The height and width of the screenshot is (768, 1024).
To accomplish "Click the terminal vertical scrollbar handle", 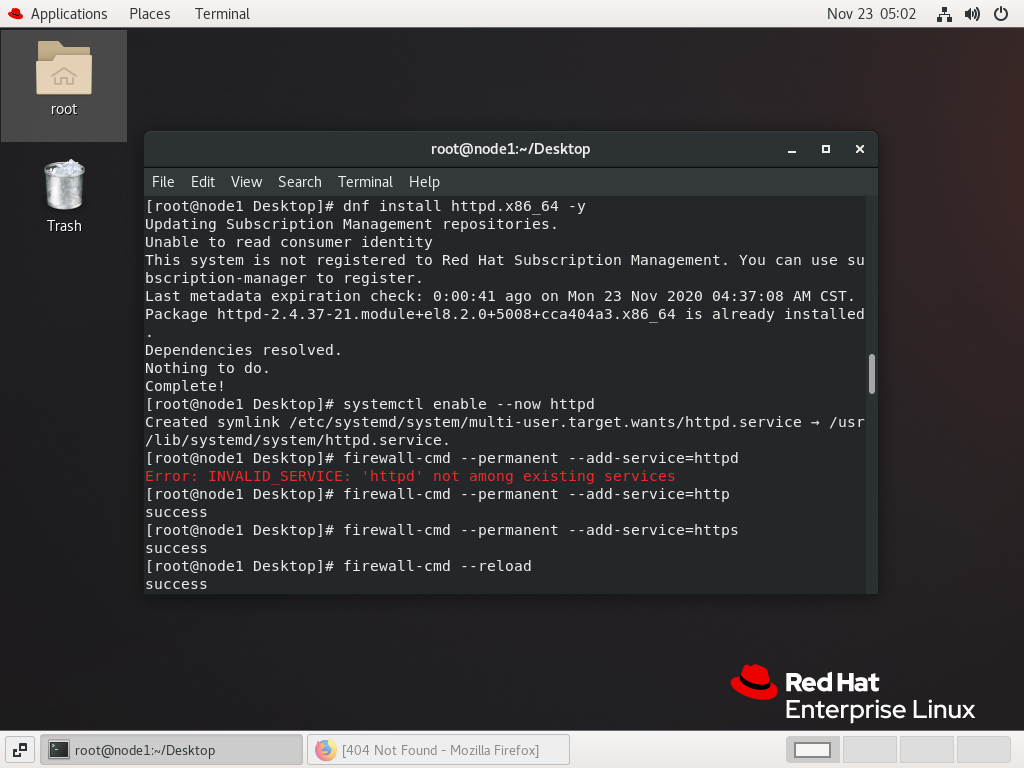I will tap(871, 374).
